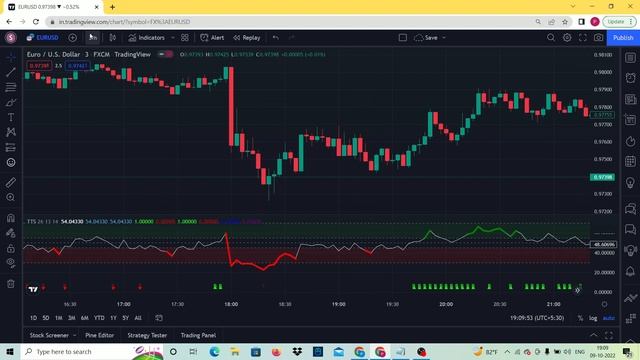Select the trend line drawing tool
Screen dimensions: 640x360
[11, 72]
